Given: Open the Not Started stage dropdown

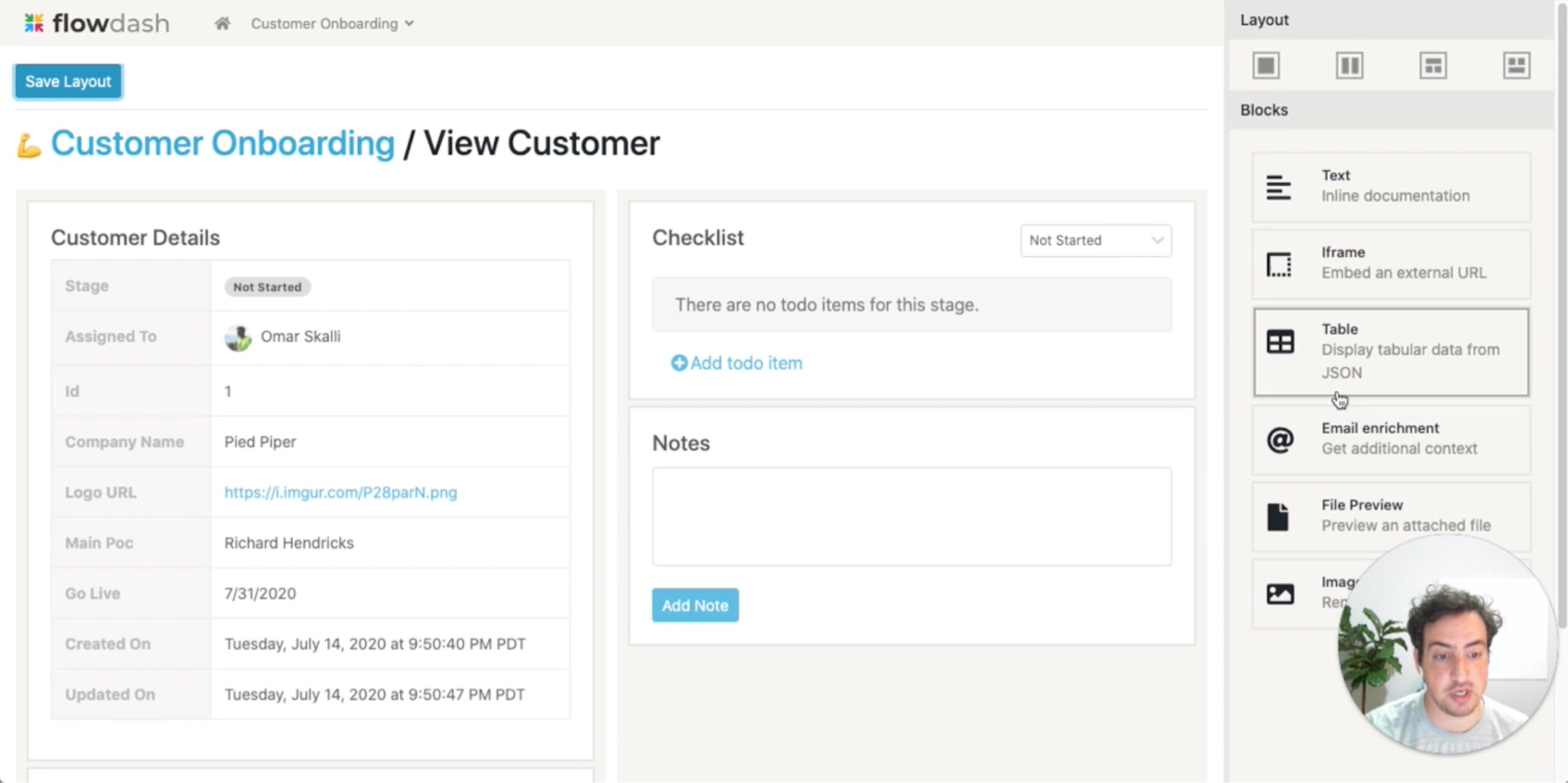Looking at the screenshot, I should [x=1095, y=241].
